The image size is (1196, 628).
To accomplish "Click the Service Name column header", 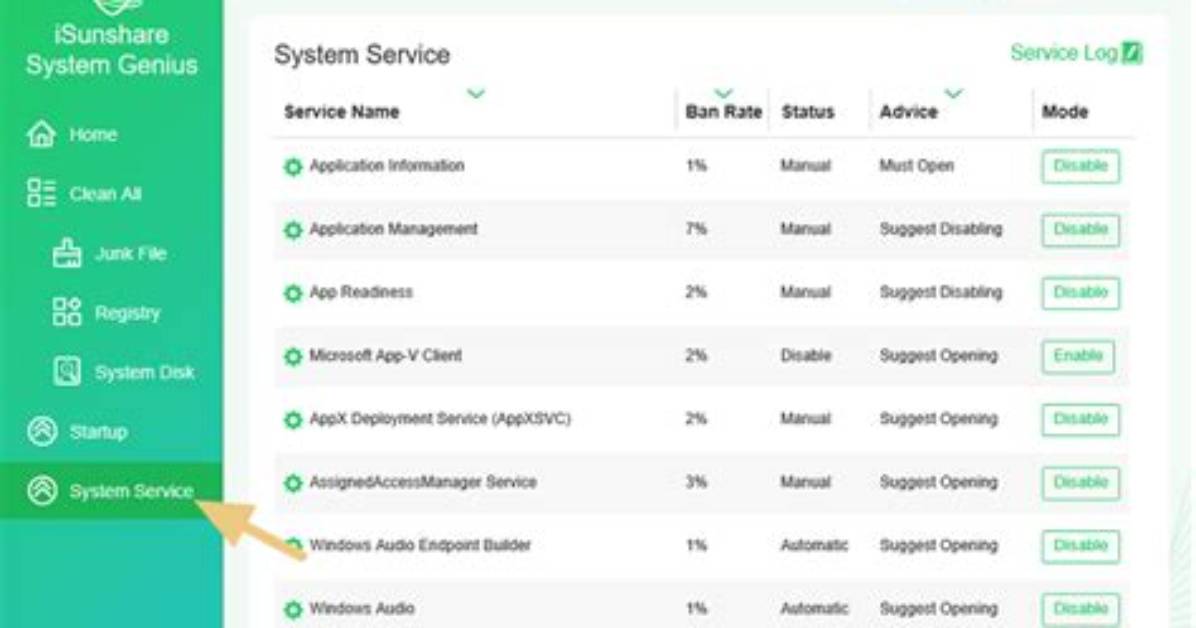I will pyautogui.click(x=342, y=112).
